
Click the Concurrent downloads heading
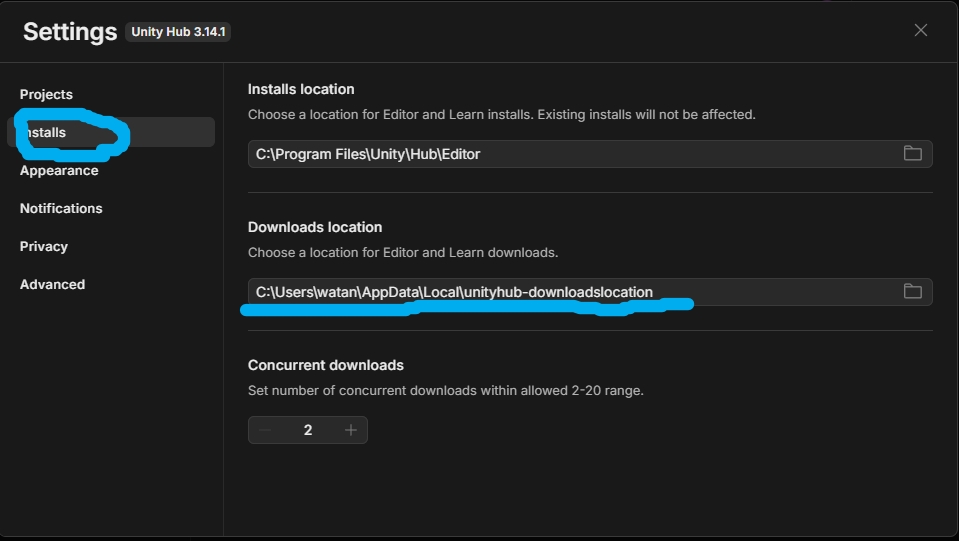click(326, 365)
